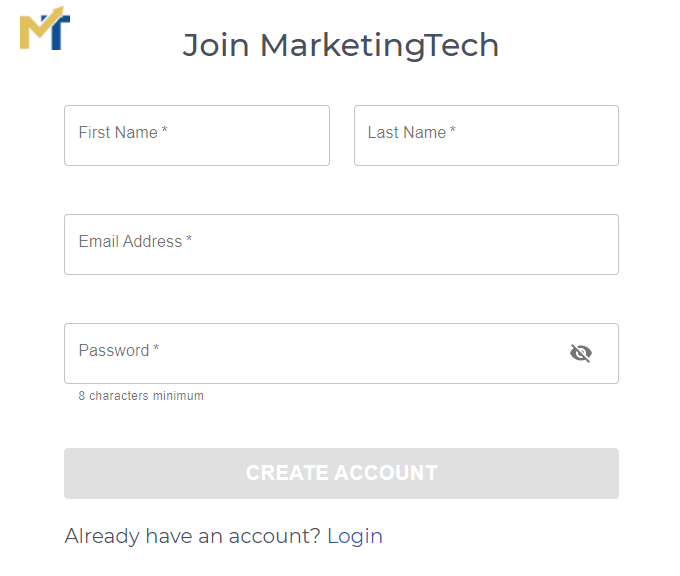Click the Email Address placeholder label
The width and height of the screenshot is (680, 576).
coord(130,241)
